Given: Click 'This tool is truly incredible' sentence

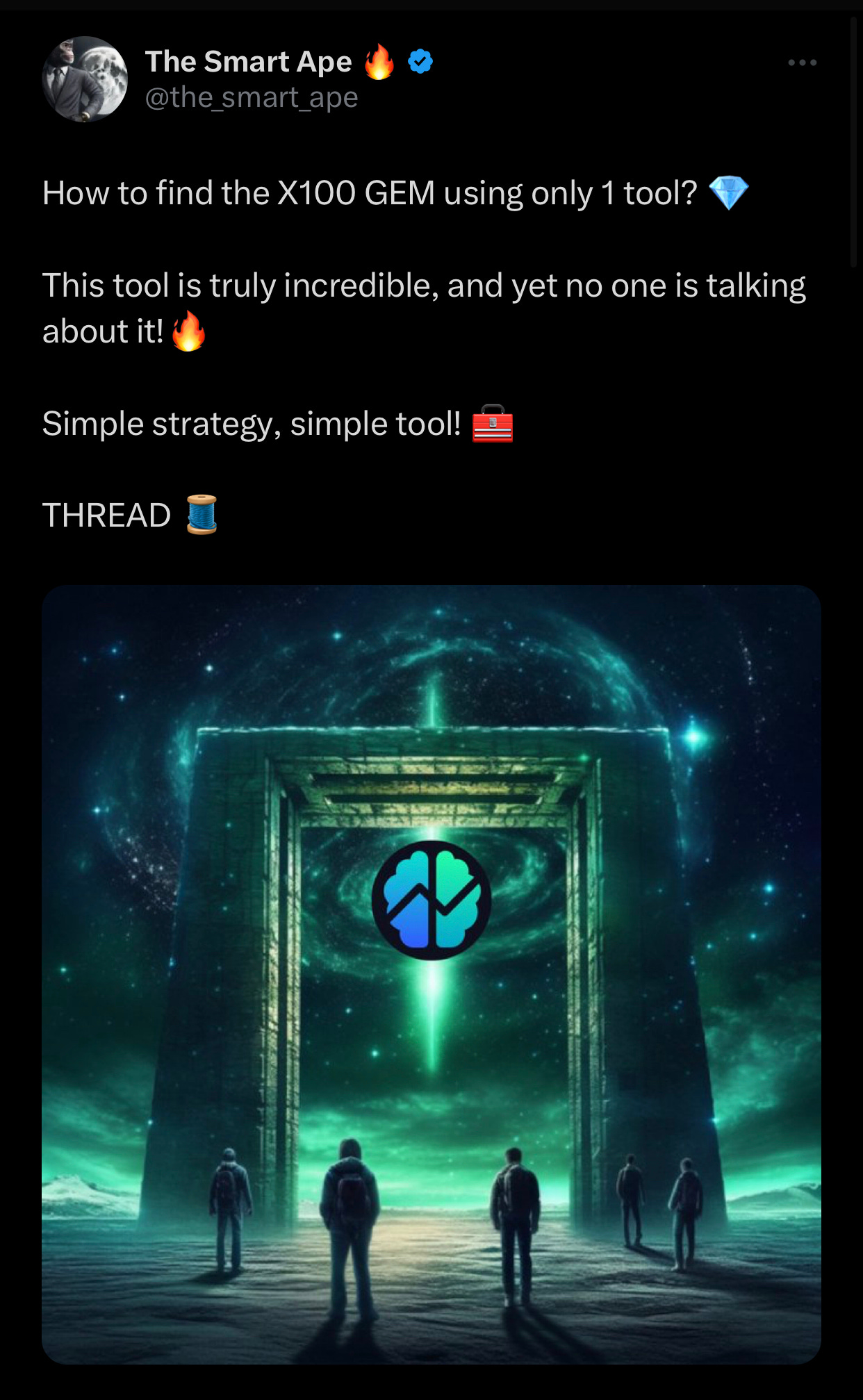Looking at the screenshot, I should tap(424, 308).
